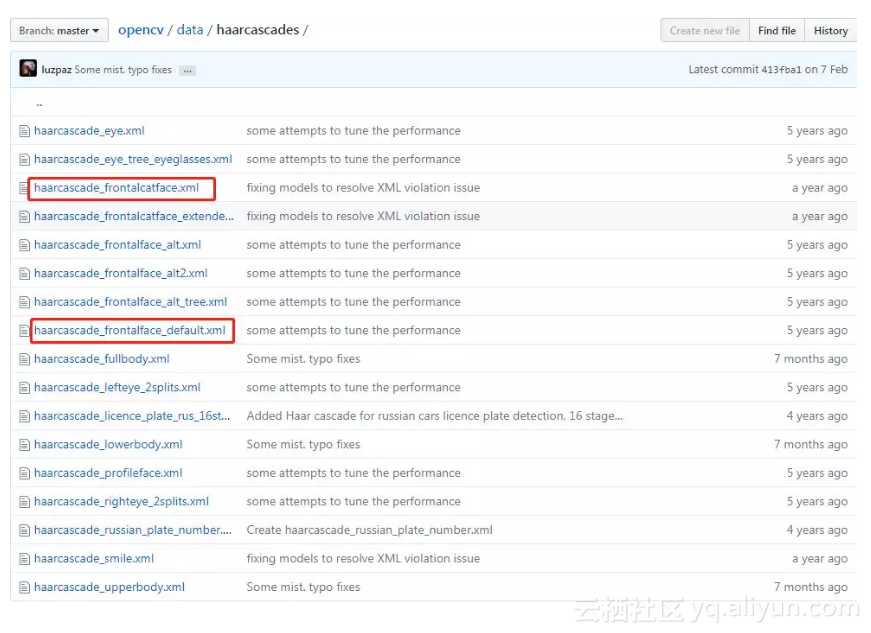Open haarcascade_smile.xml file
Image resolution: width=871 pixels, height=633 pixels.
click(x=94, y=559)
